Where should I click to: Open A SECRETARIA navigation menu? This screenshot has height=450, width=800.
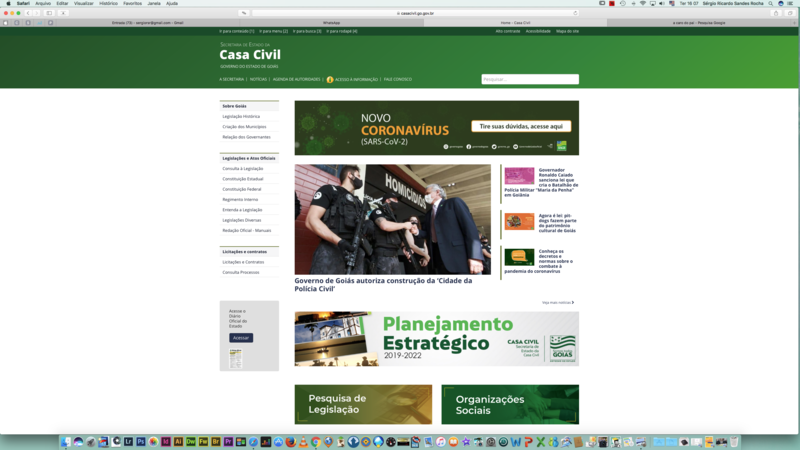coord(231,79)
